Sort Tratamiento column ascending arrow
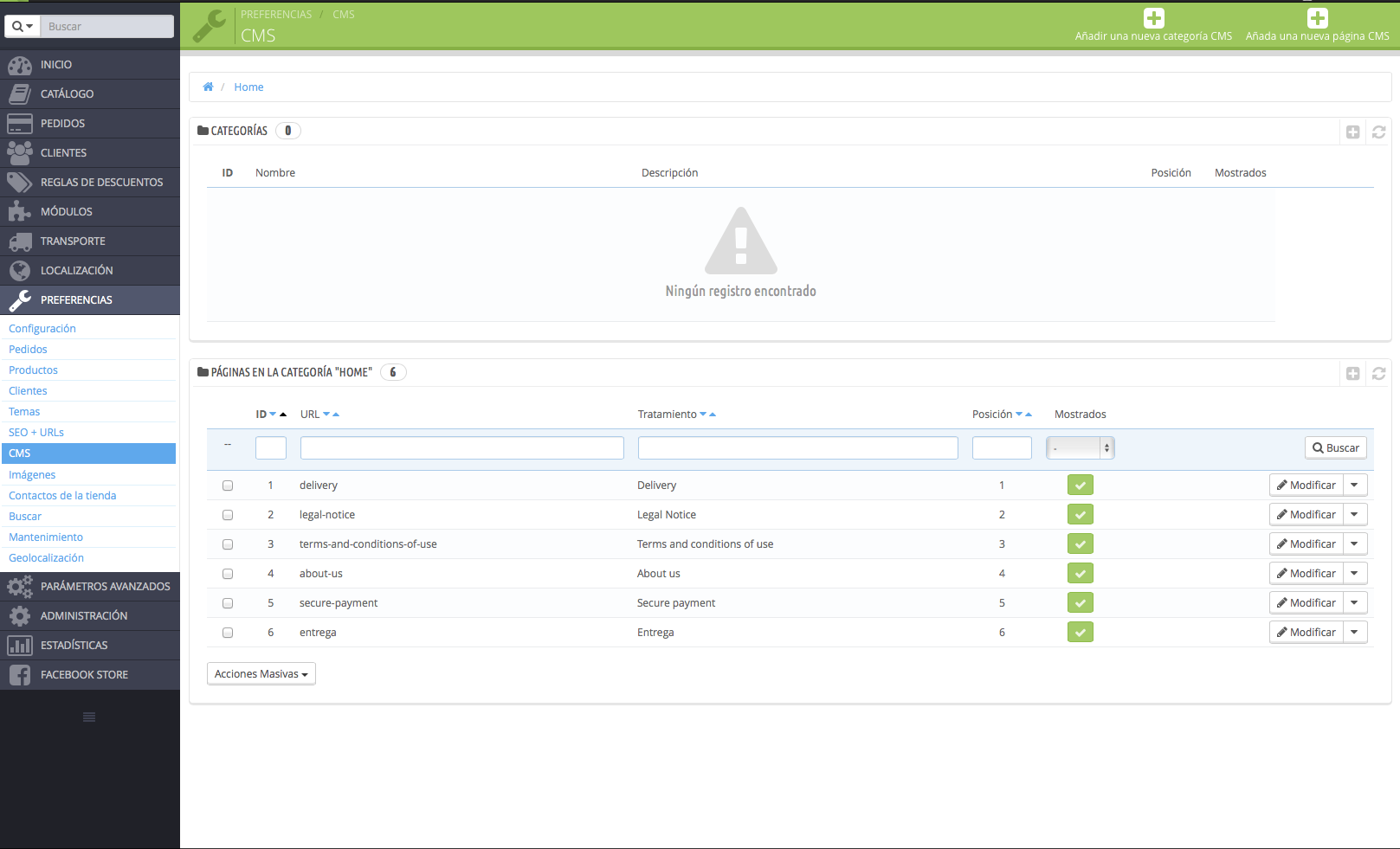Screen dimensions: 1400x849 click(x=713, y=415)
